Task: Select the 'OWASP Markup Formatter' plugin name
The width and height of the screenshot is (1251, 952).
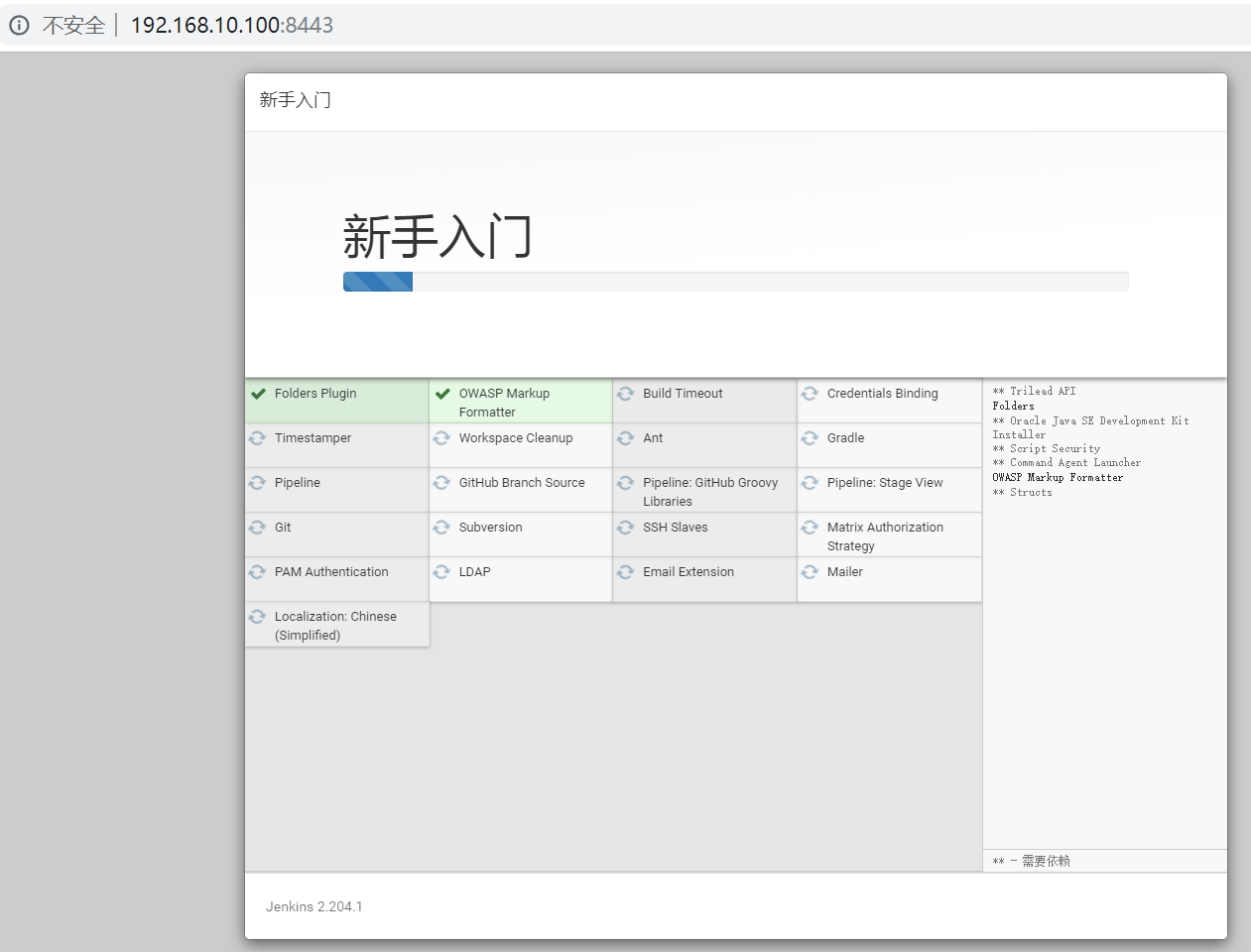Action: (x=504, y=403)
